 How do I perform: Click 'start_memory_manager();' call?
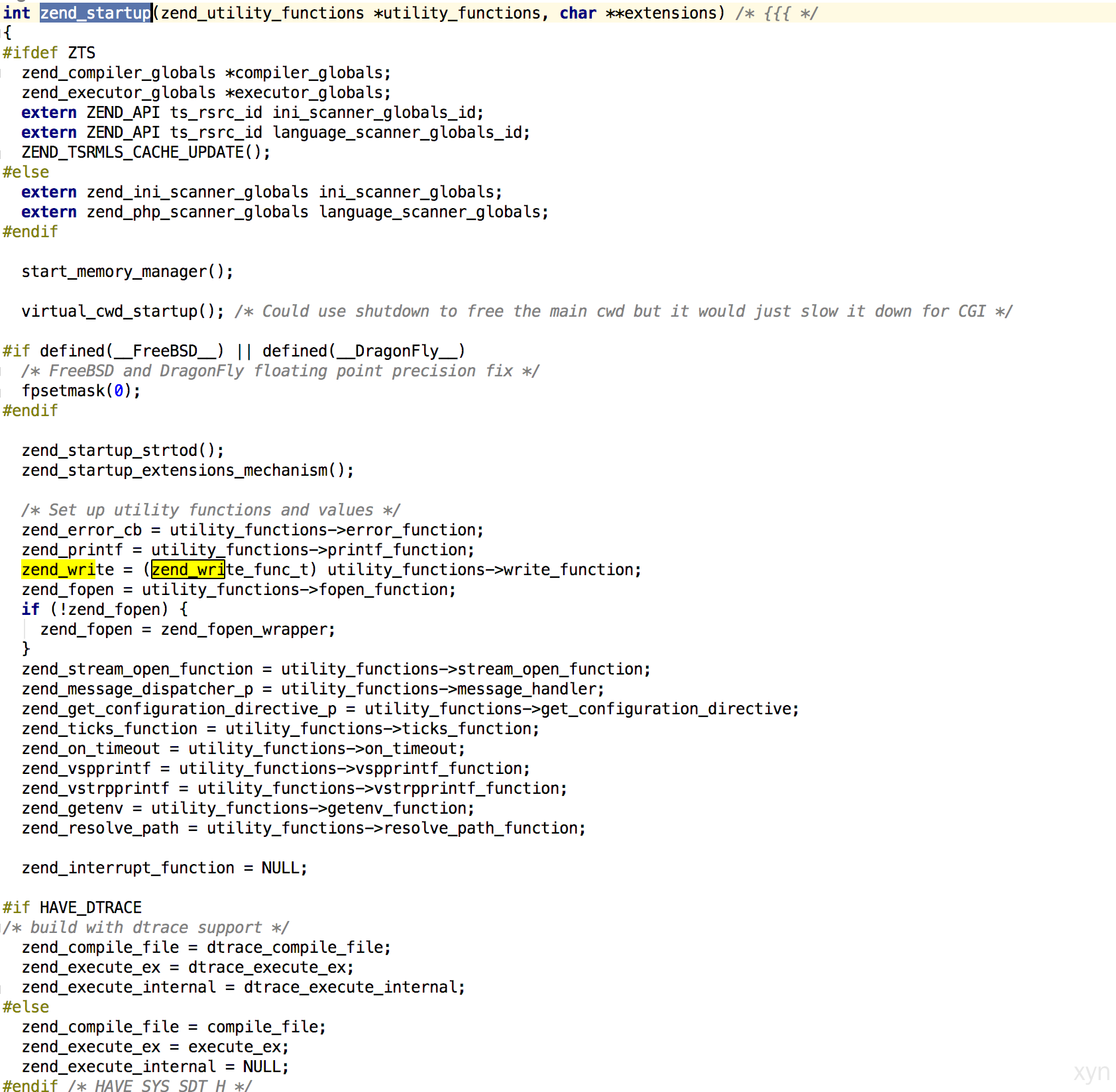pyautogui.click(x=127, y=272)
